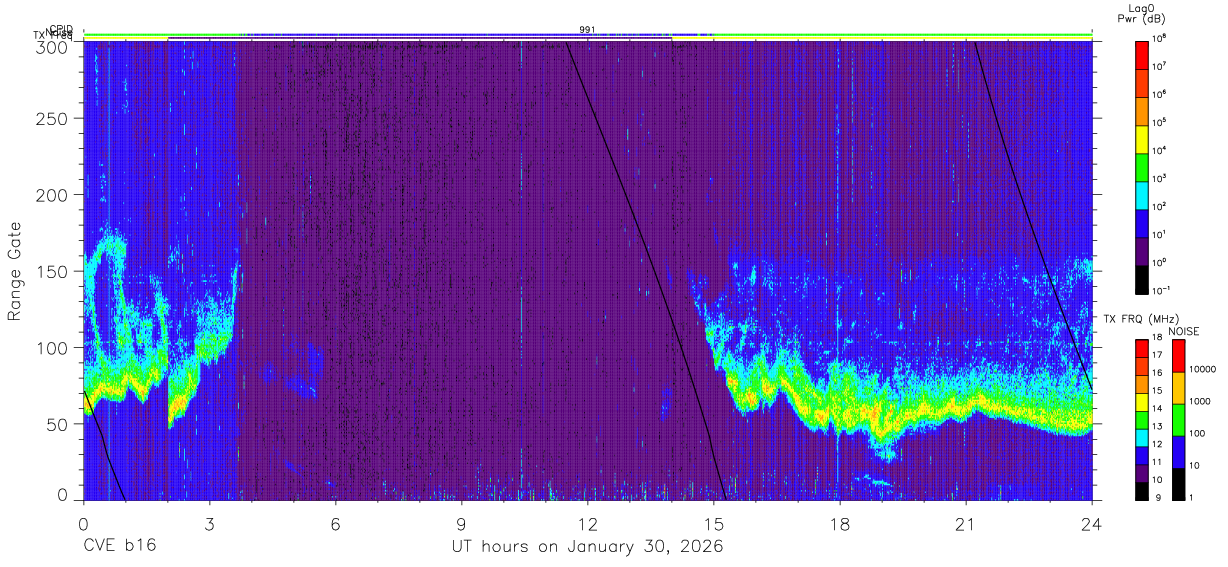1228x567 pixels.
Task: Click the orange segment of the NOISE colorbar
Action: tap(1179, 388)
